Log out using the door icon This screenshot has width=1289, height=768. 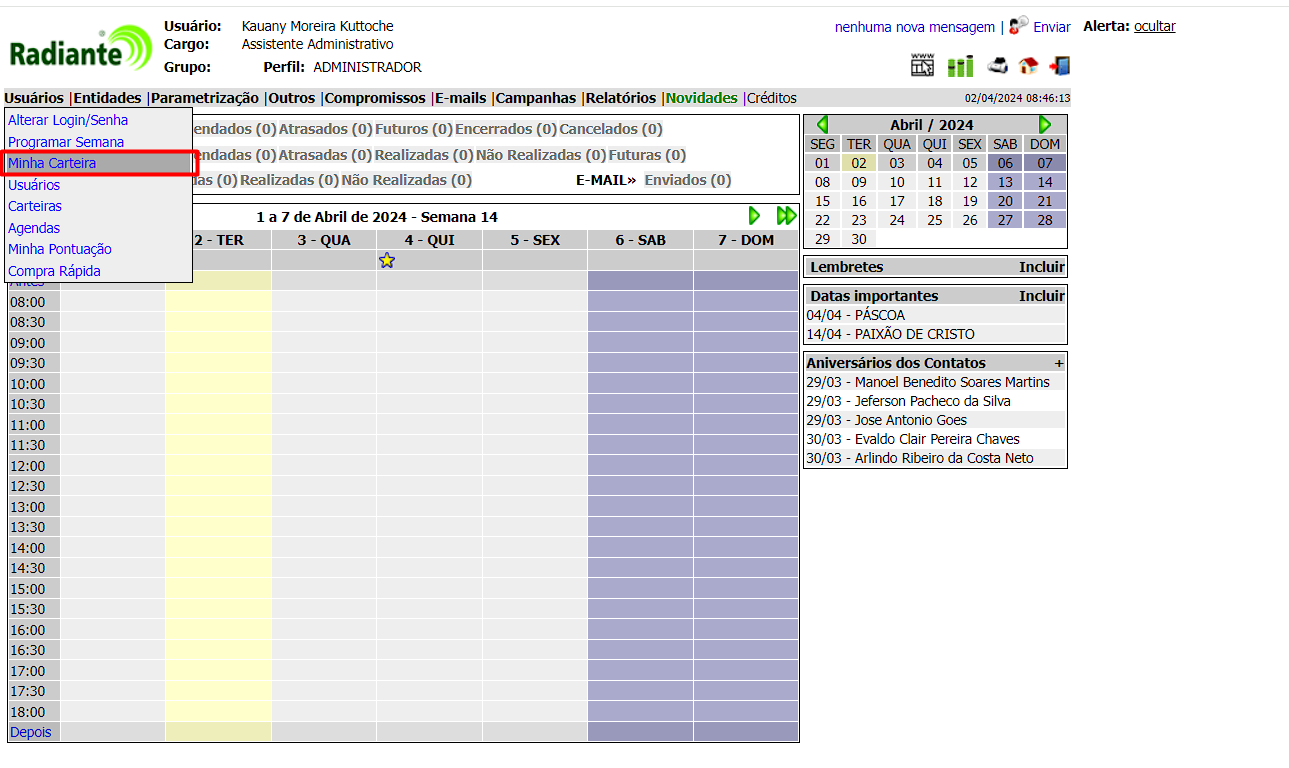1059,66
